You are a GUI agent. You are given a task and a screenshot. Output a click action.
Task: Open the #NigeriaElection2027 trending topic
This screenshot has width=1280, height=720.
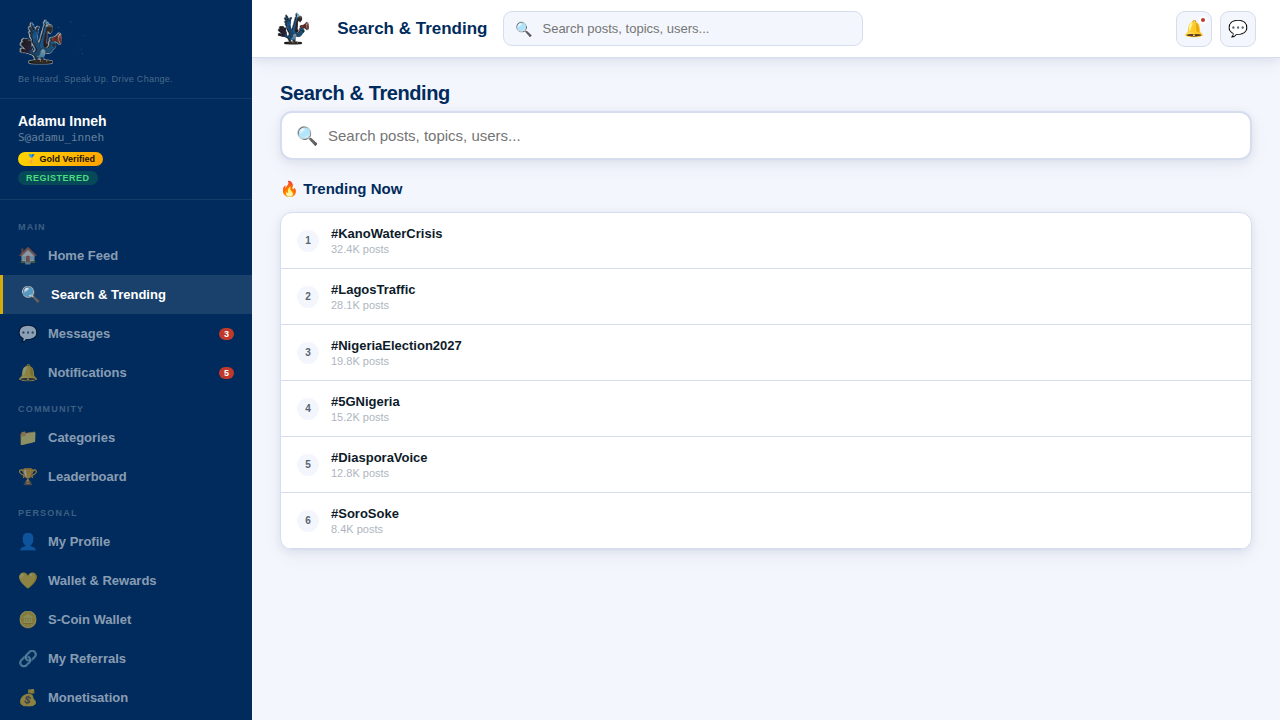(766, 353)
